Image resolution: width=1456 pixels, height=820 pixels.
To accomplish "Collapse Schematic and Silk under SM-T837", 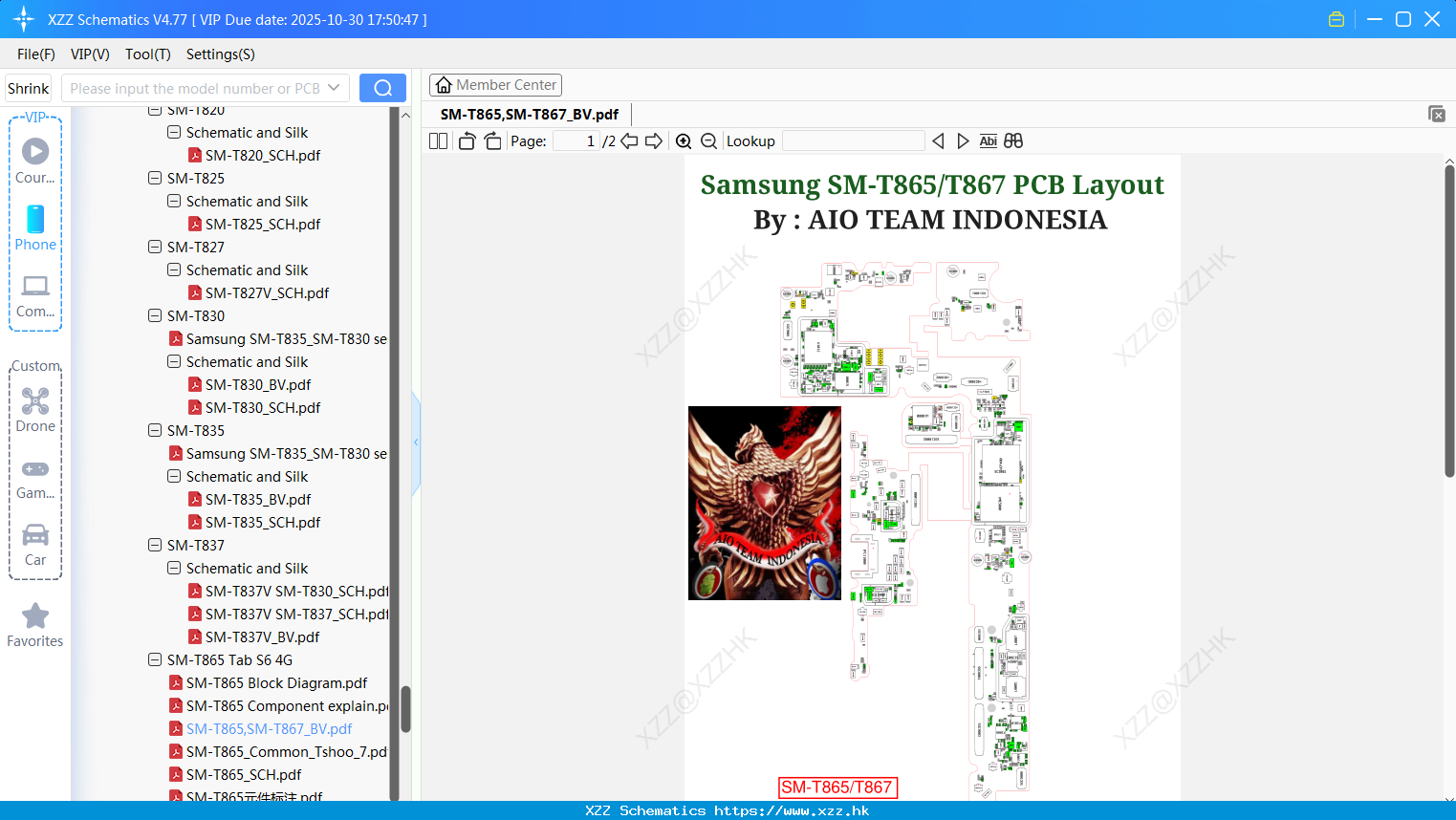I will (174, 568).
